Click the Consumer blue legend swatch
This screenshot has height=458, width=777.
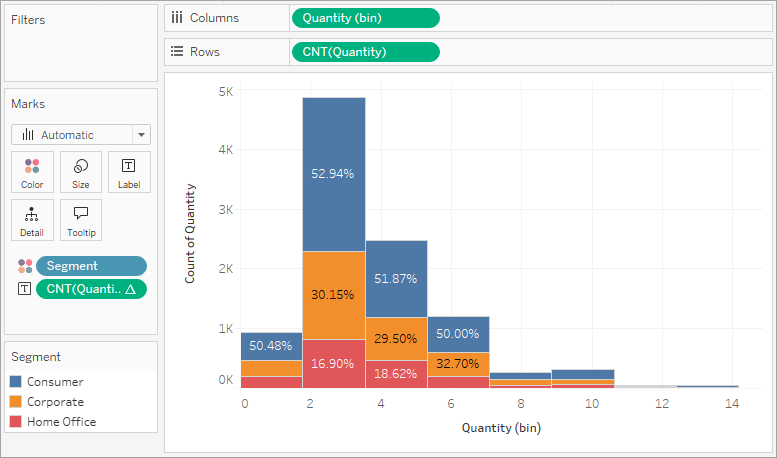[16, 382]
